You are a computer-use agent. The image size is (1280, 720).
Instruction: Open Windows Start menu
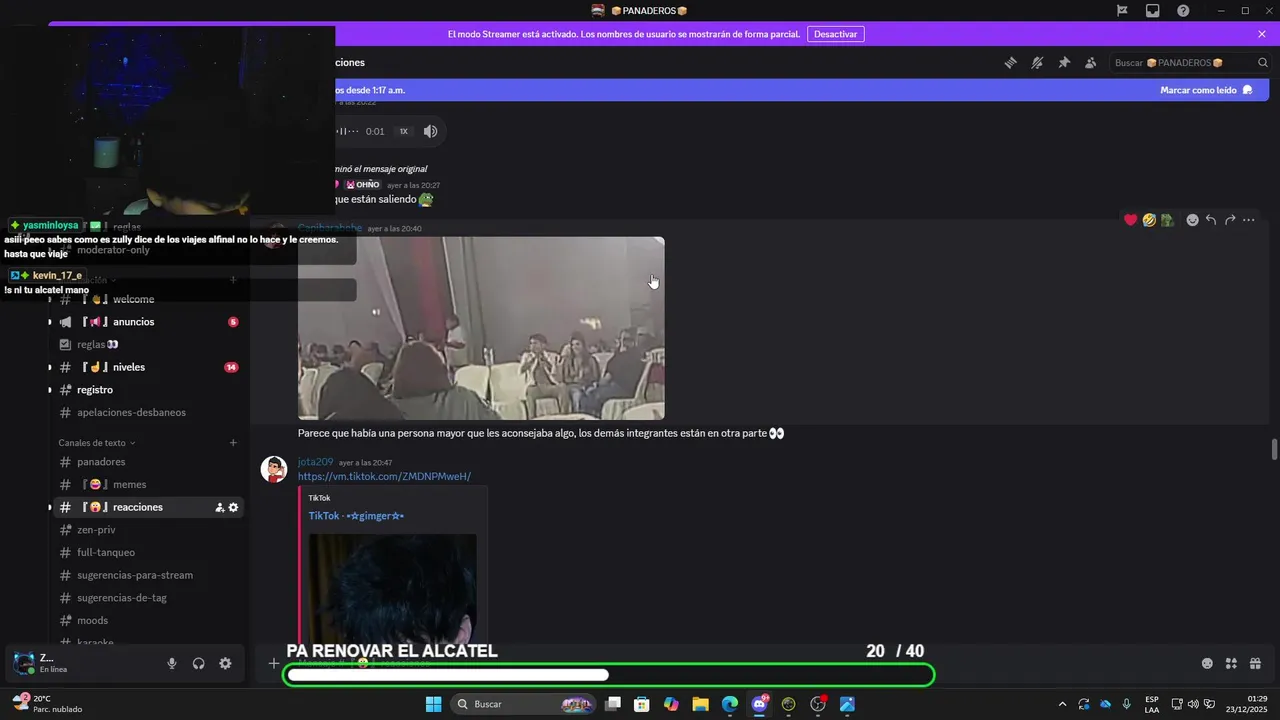433,704
